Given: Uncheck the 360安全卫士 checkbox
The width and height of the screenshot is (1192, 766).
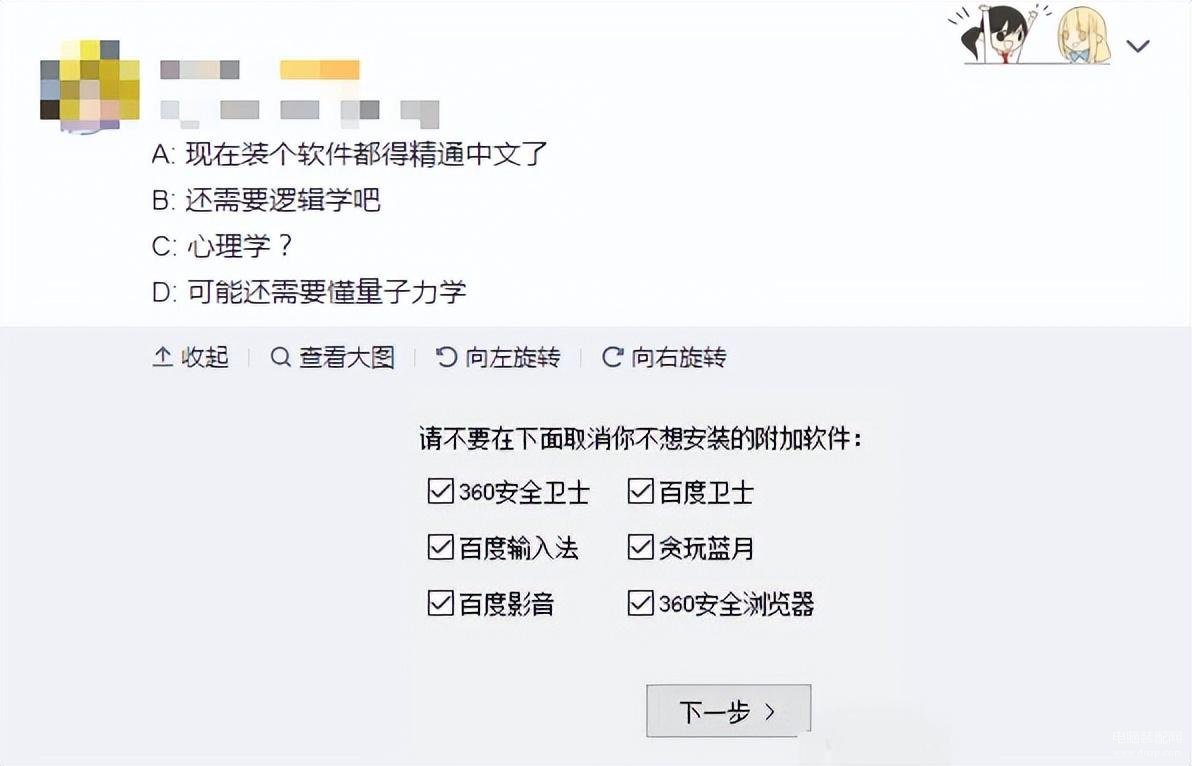Looking at the screenshot, I should (441, 491).
